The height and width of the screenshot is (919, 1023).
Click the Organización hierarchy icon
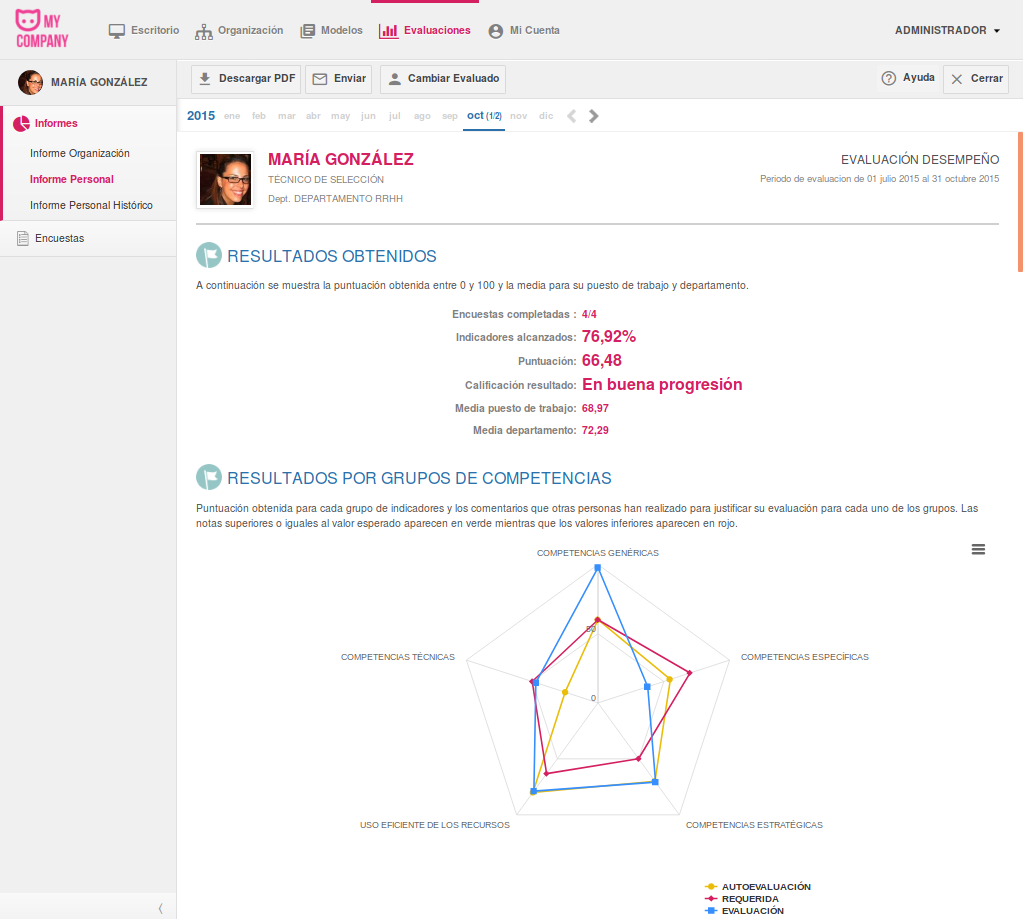[204, 32]
